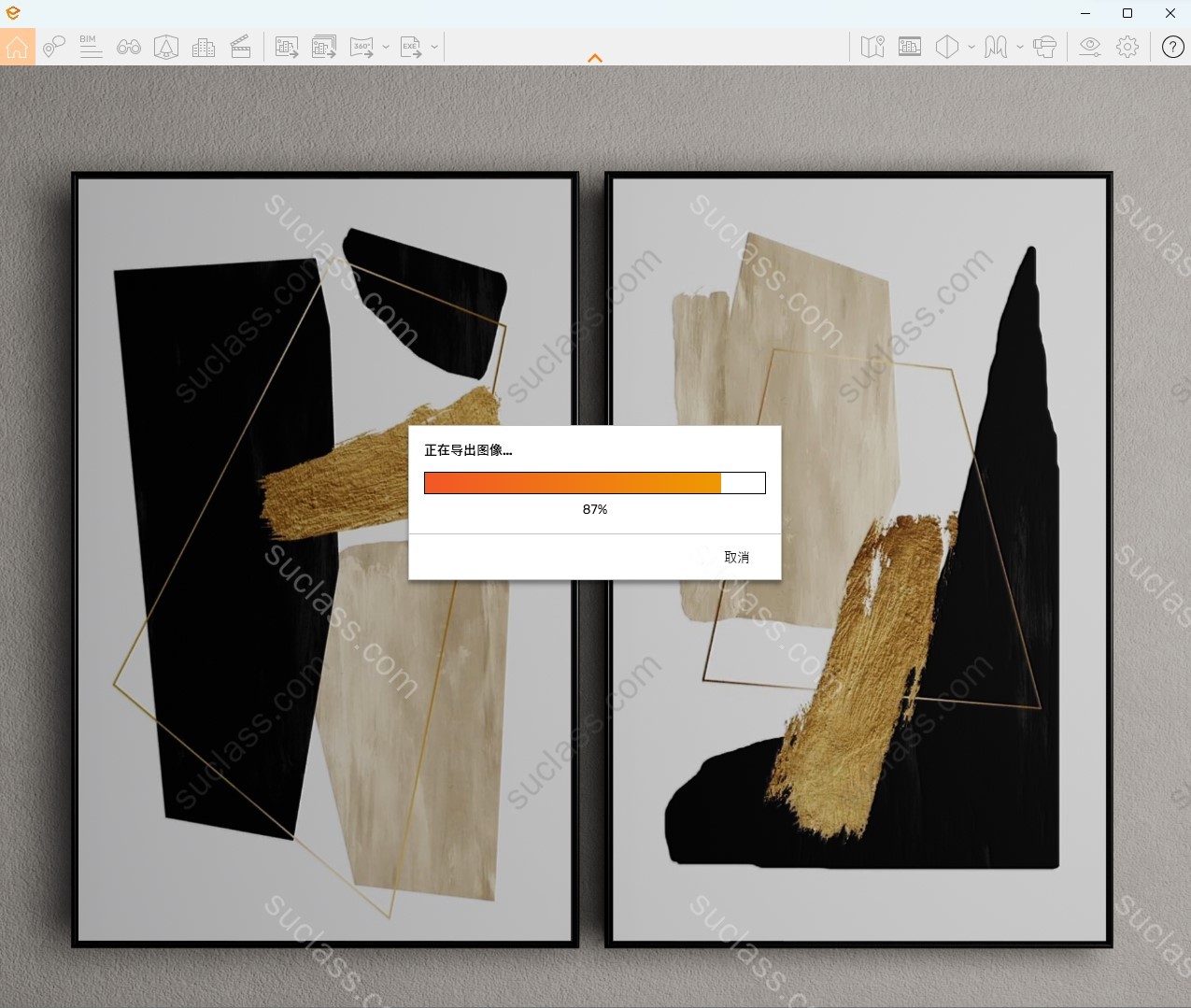This screenshot has width=1191, height=1008.
Task: Click the 正在导出图像... dialog title text
Action: [x=468, y=450]
